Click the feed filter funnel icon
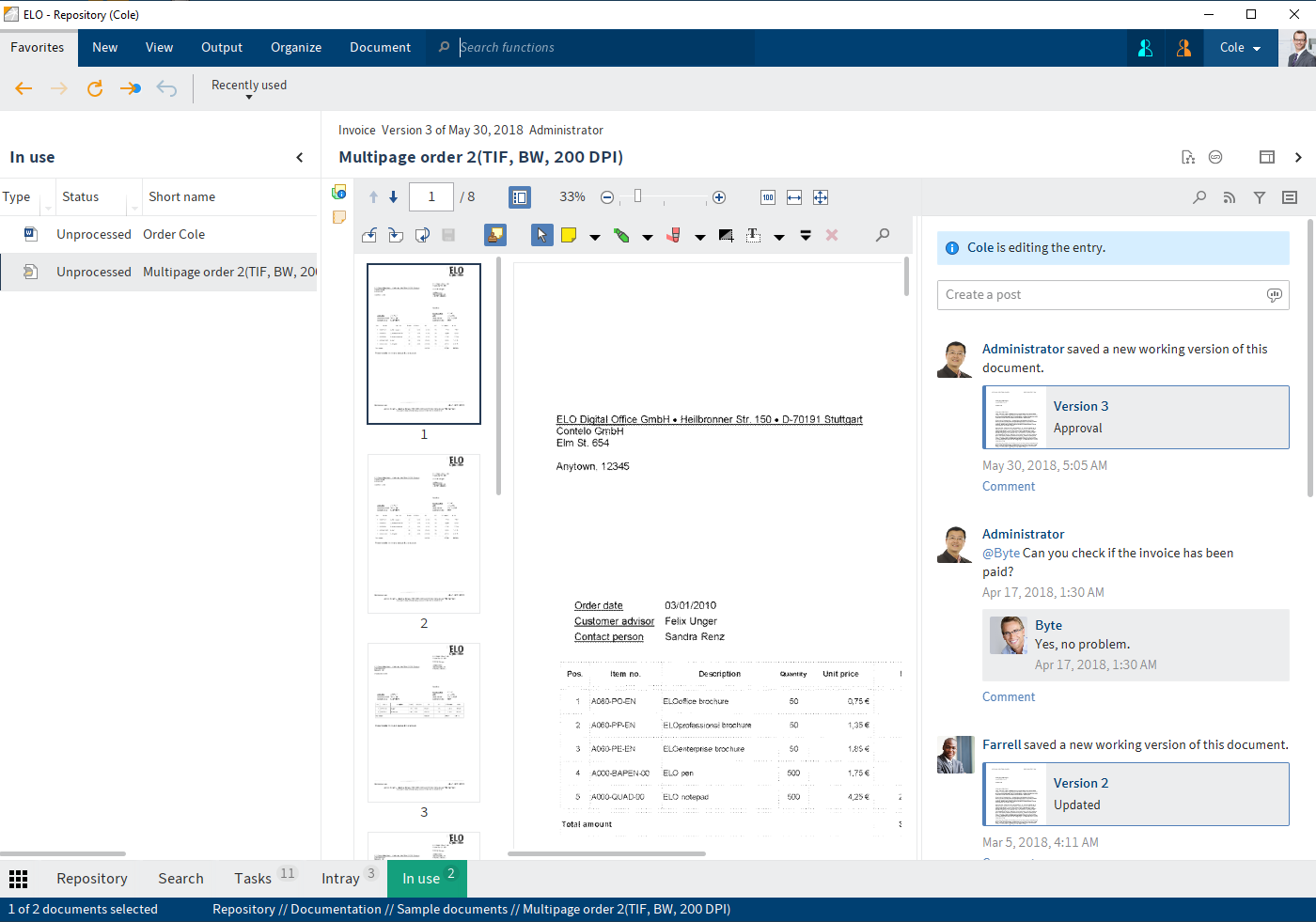This screenshot has height=922, width=1316. pyautogui.click(x=1260, y=197)
